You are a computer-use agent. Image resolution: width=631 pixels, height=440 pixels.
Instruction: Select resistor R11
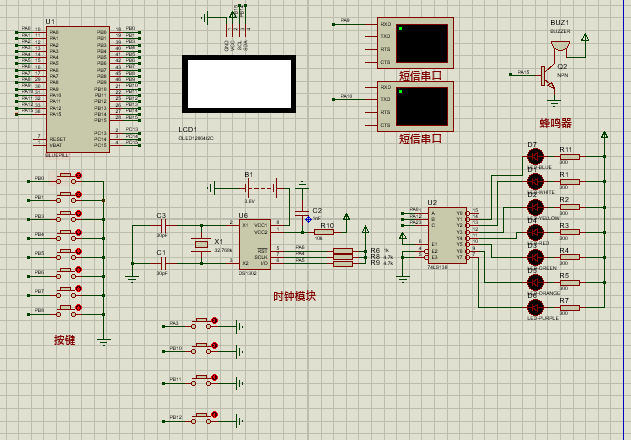570,157
